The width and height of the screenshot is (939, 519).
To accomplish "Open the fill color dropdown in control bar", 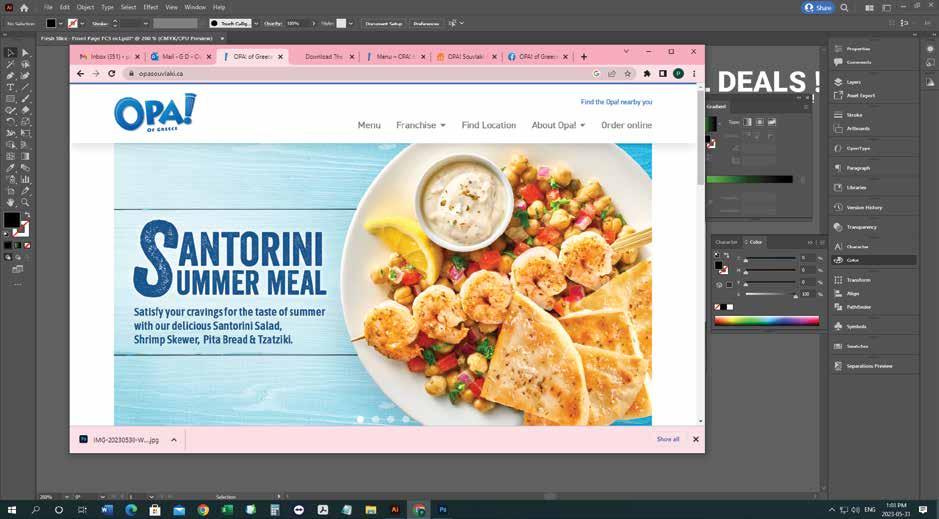I will 61,23.
